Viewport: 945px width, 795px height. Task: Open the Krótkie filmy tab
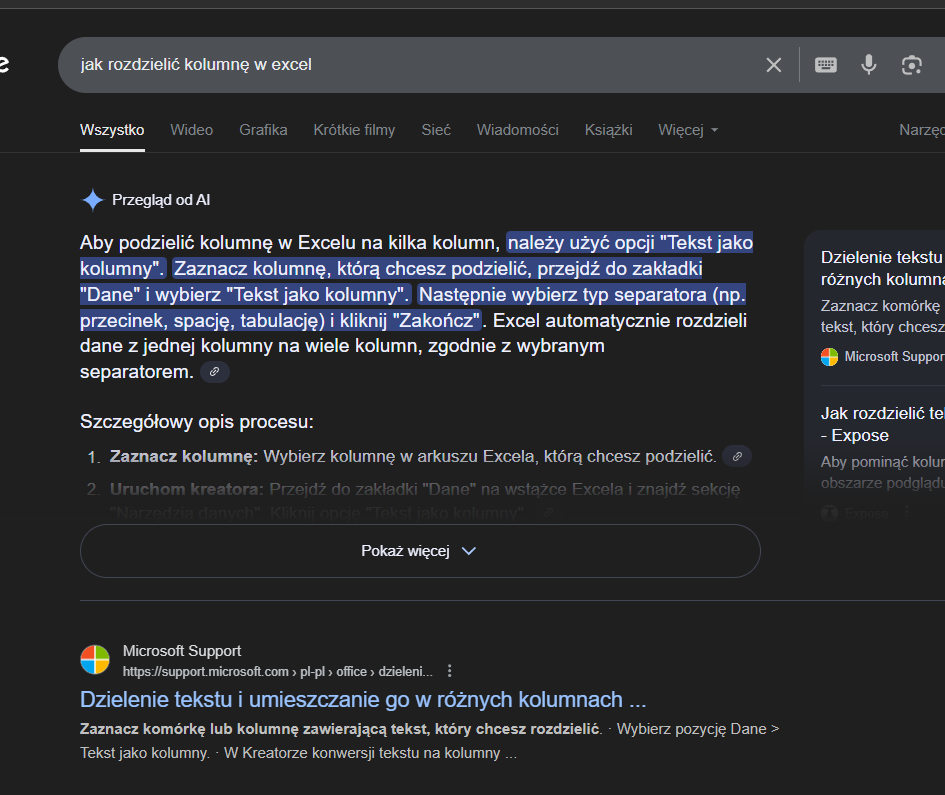coord(354,130)
